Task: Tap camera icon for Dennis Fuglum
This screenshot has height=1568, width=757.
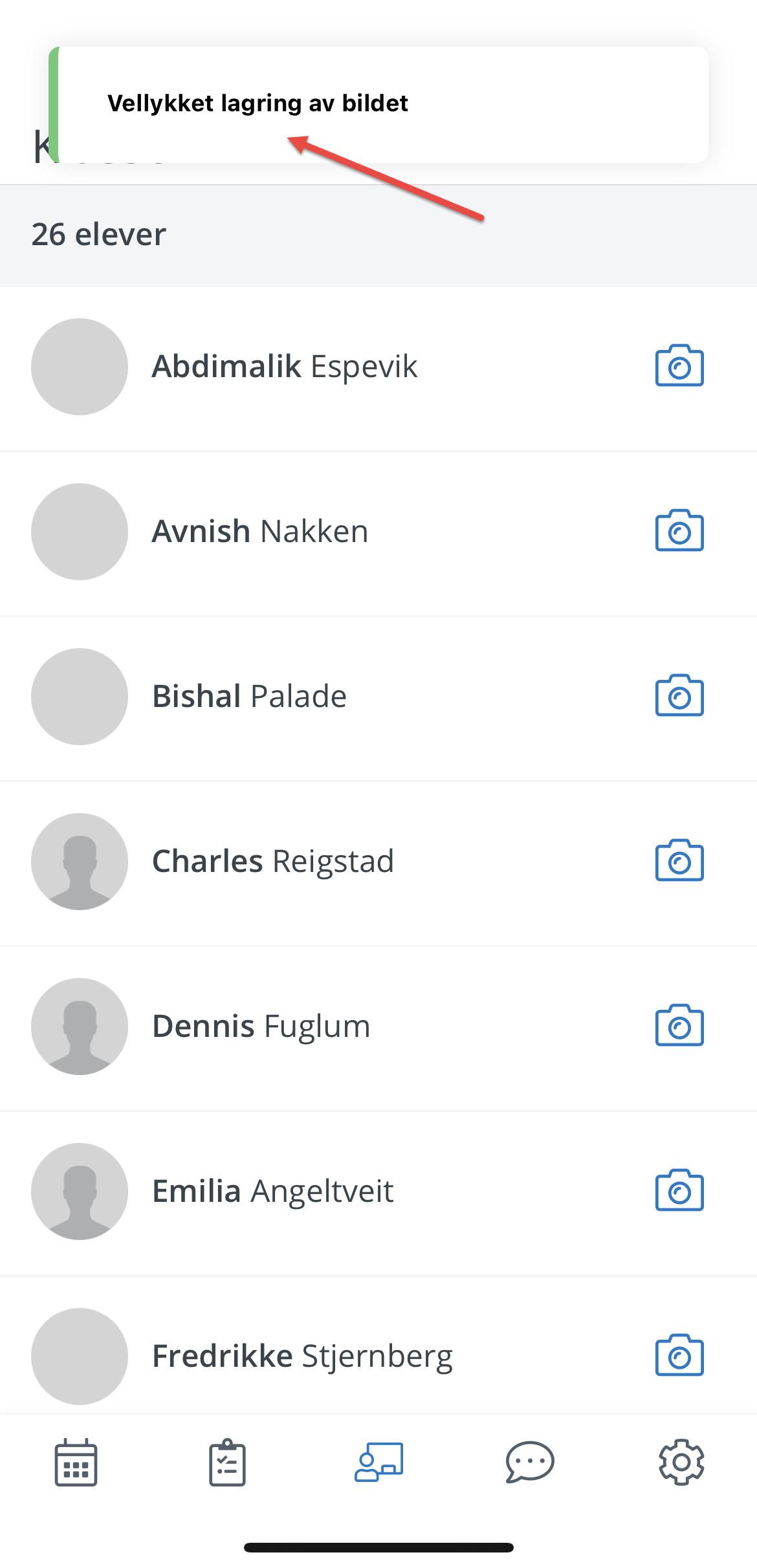Action: click(679, 1025)
